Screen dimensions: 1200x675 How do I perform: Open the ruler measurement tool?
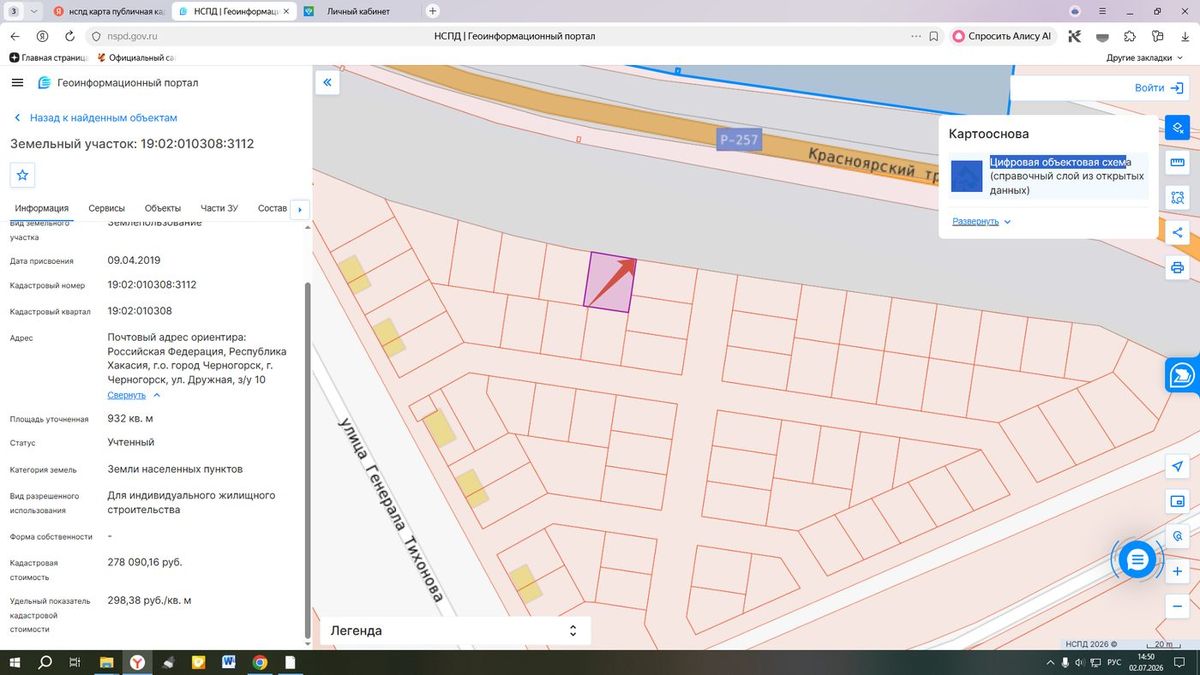[x=1177, y=163]
